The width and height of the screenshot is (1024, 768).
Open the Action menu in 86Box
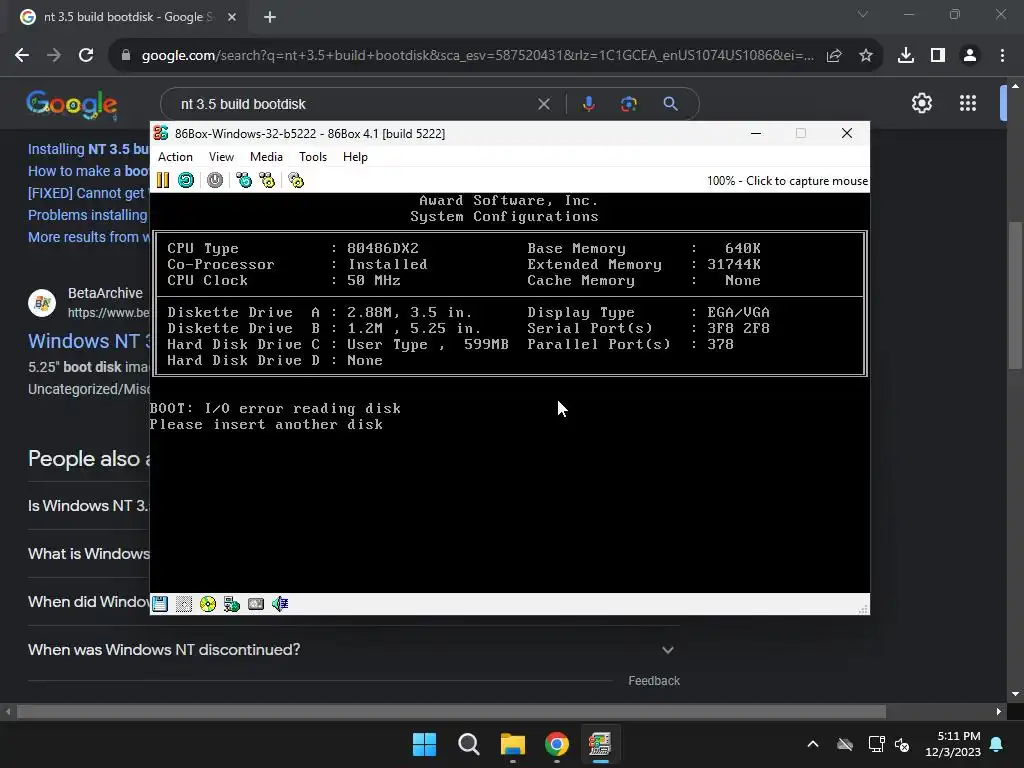(175, 157)
